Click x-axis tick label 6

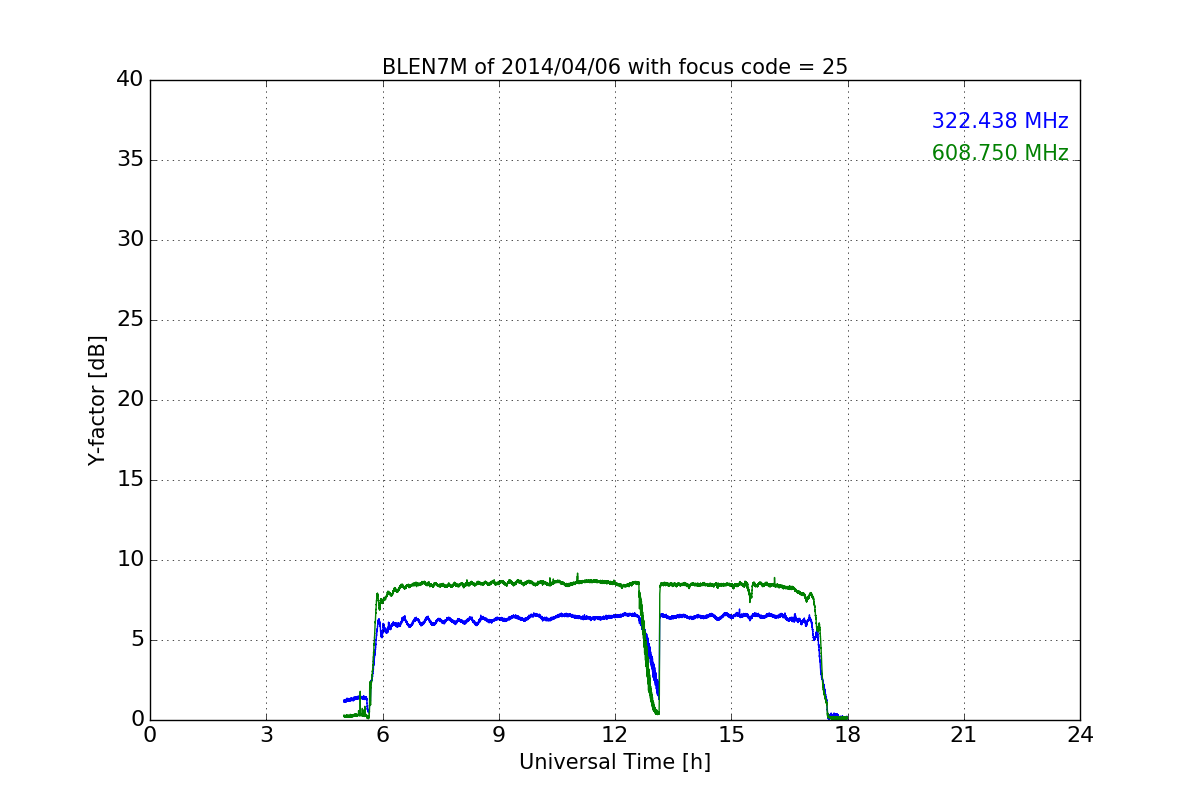382,734
